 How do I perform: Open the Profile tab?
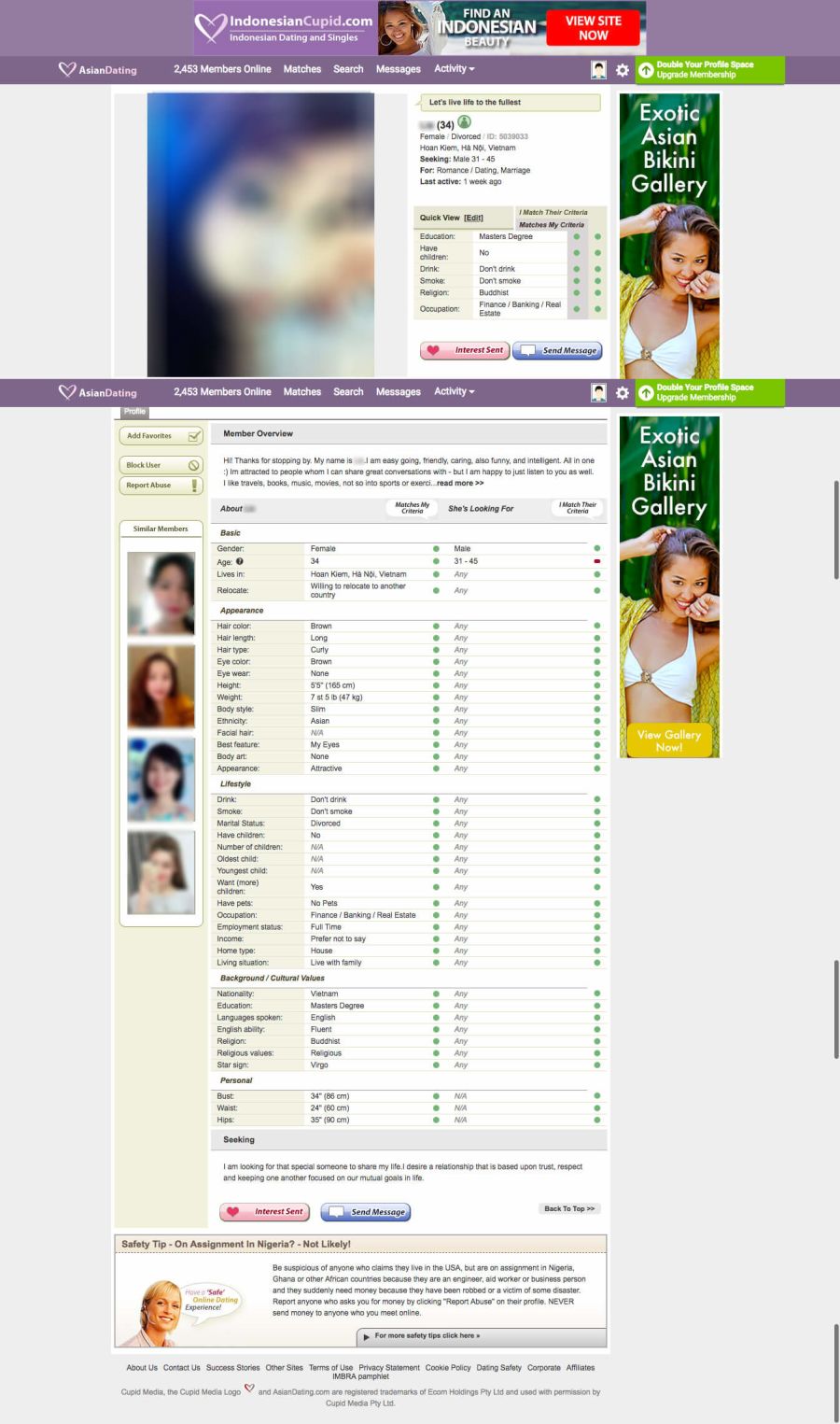[135, 412]
